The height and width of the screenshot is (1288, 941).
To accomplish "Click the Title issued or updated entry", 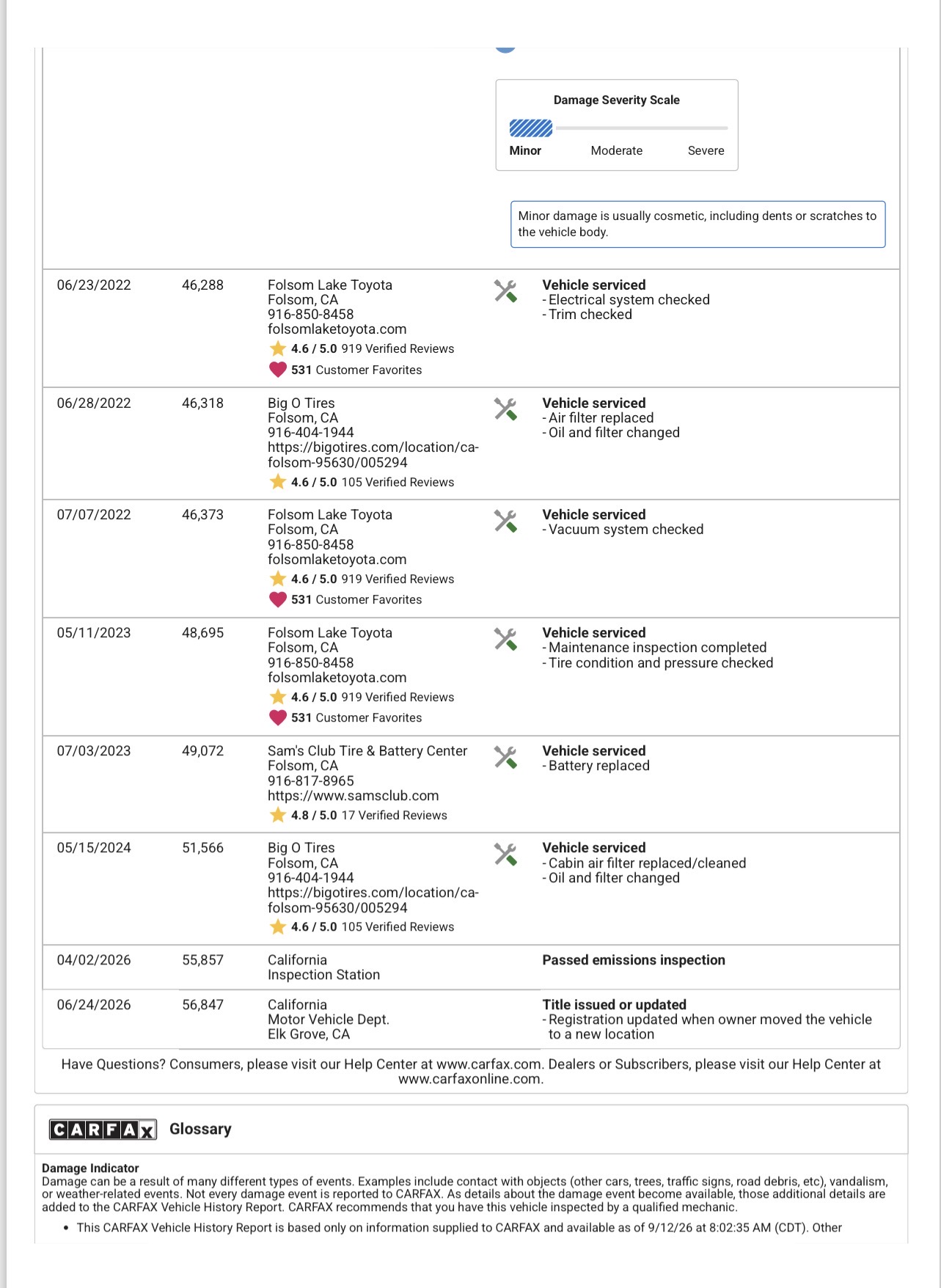I will [x=615, y=1005].
